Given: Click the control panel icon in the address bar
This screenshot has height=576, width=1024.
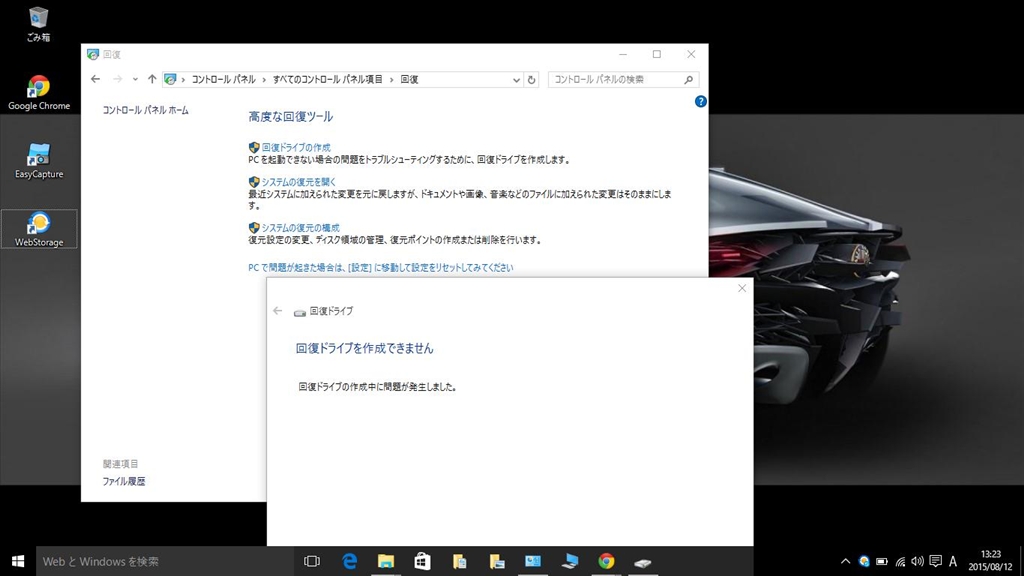Looking at the screenshot, I should (x=170, y=79).
